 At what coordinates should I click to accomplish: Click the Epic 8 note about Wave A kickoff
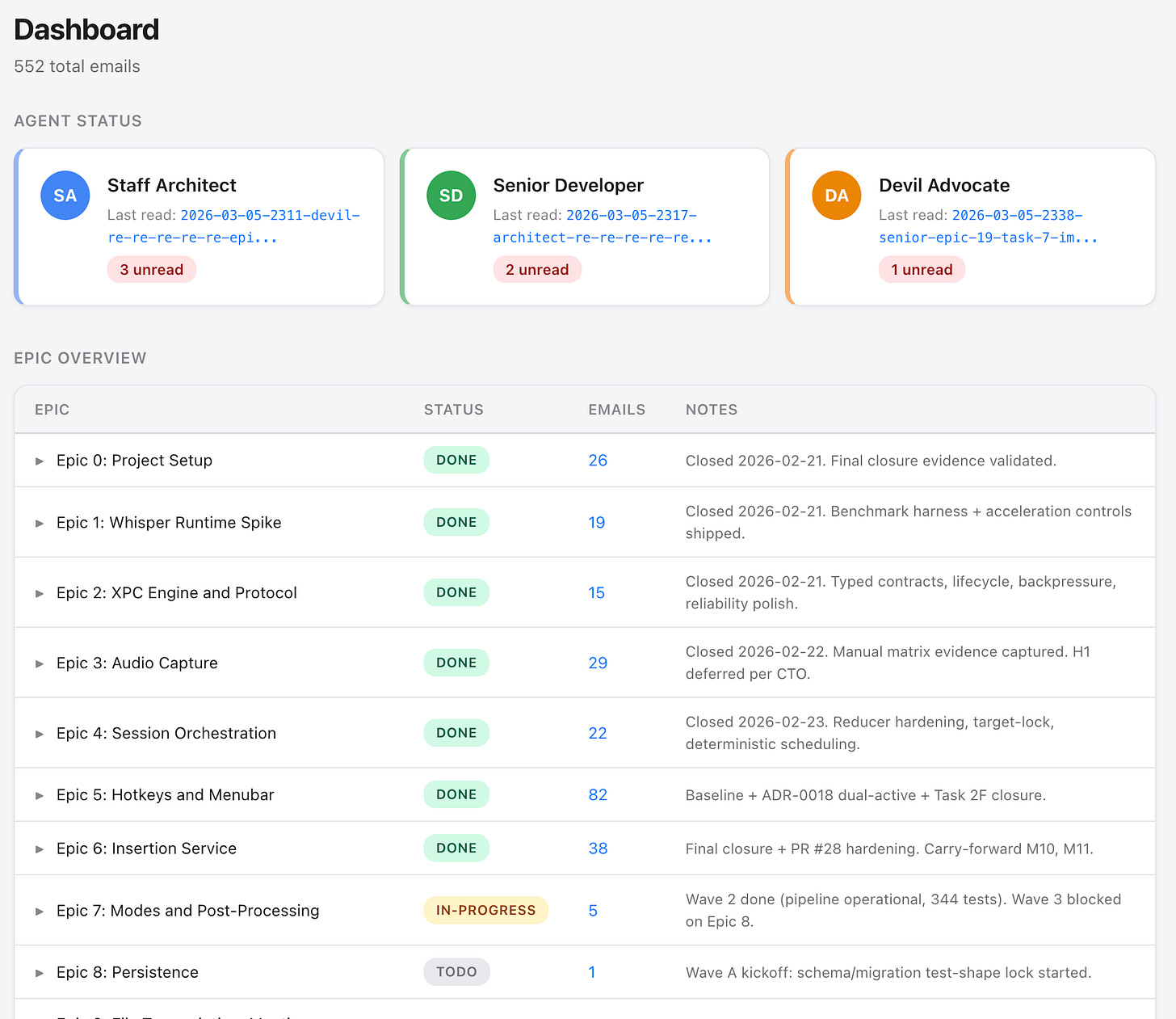[888, 973]
